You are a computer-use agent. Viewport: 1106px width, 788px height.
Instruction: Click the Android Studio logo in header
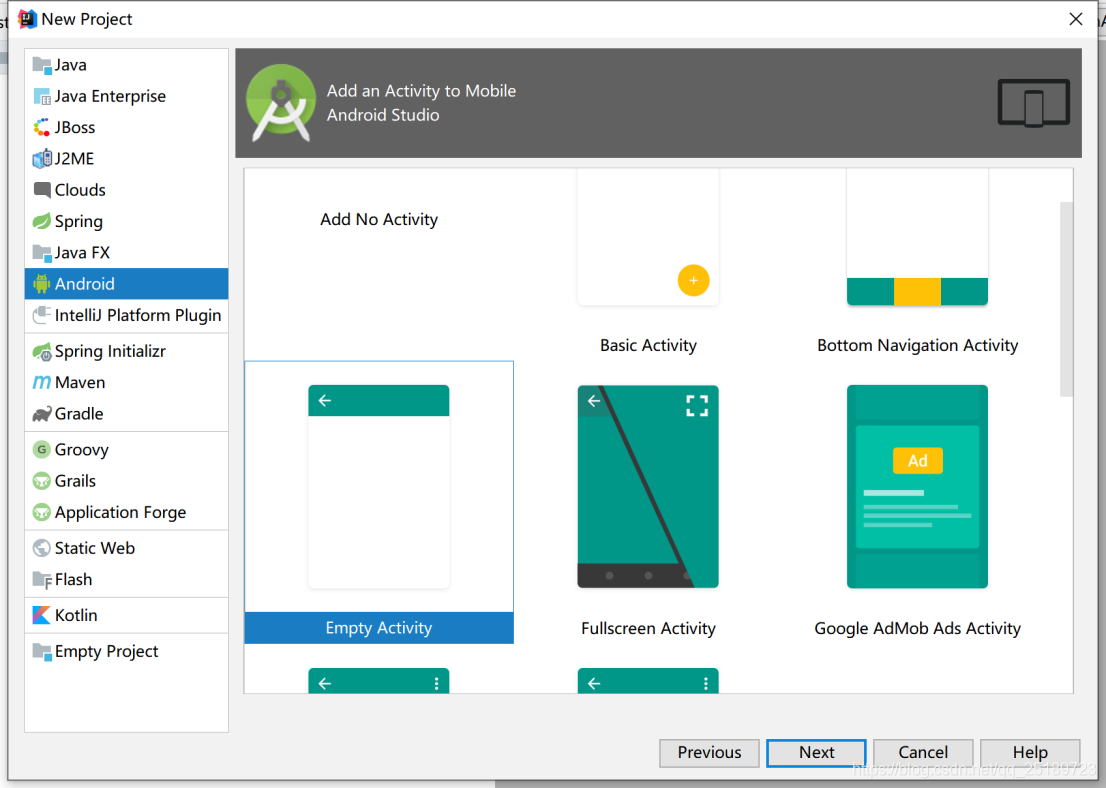281,103
